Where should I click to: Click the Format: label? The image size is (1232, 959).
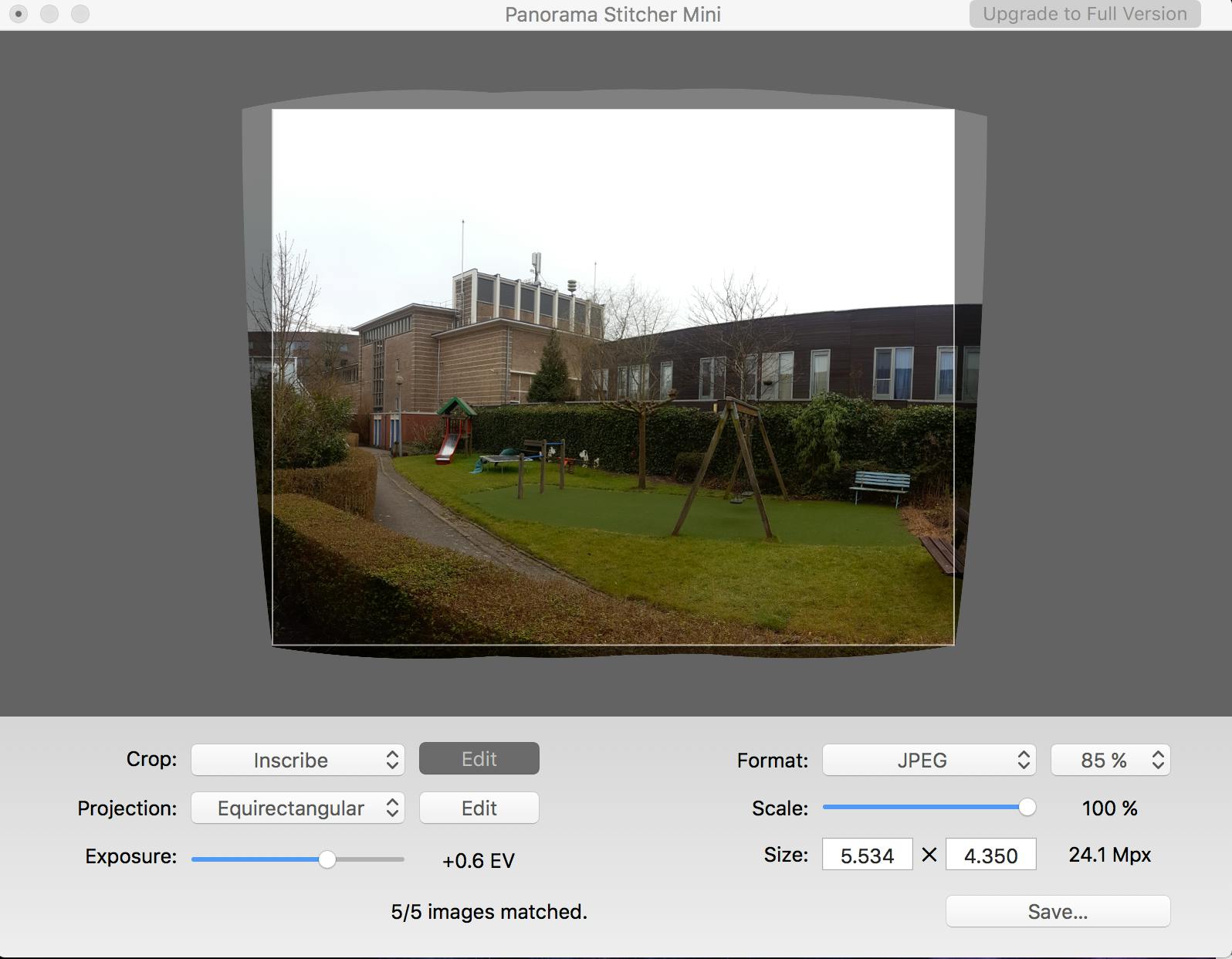(x=773, y=761)
